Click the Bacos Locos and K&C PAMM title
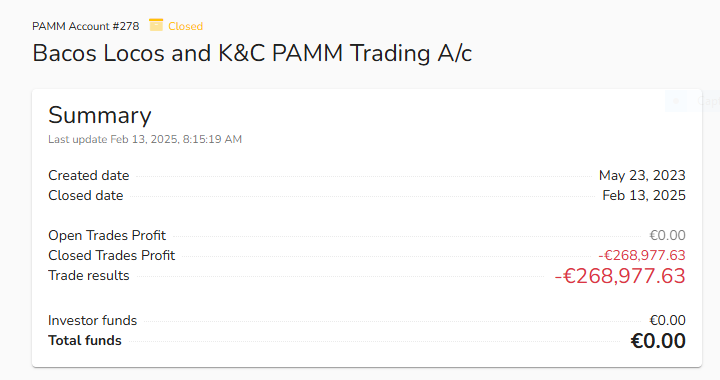The height and width of the screenshot is (380, 720). (252, 53)
